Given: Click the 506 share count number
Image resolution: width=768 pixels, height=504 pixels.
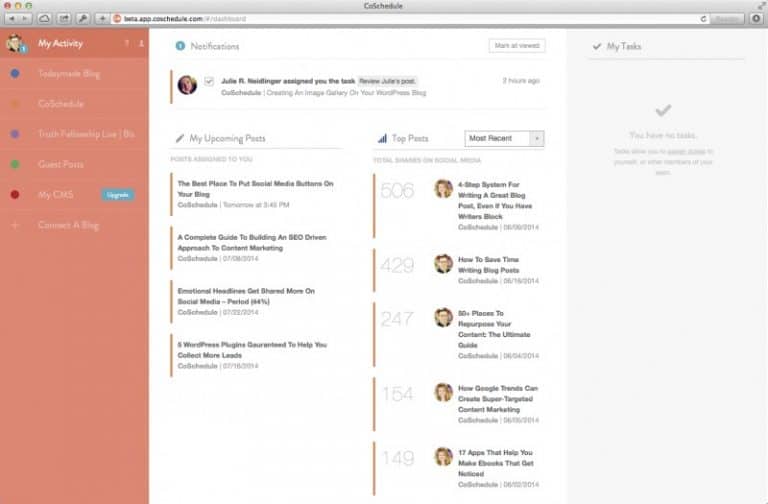Looking at the screenshot, I should point(397,191).
